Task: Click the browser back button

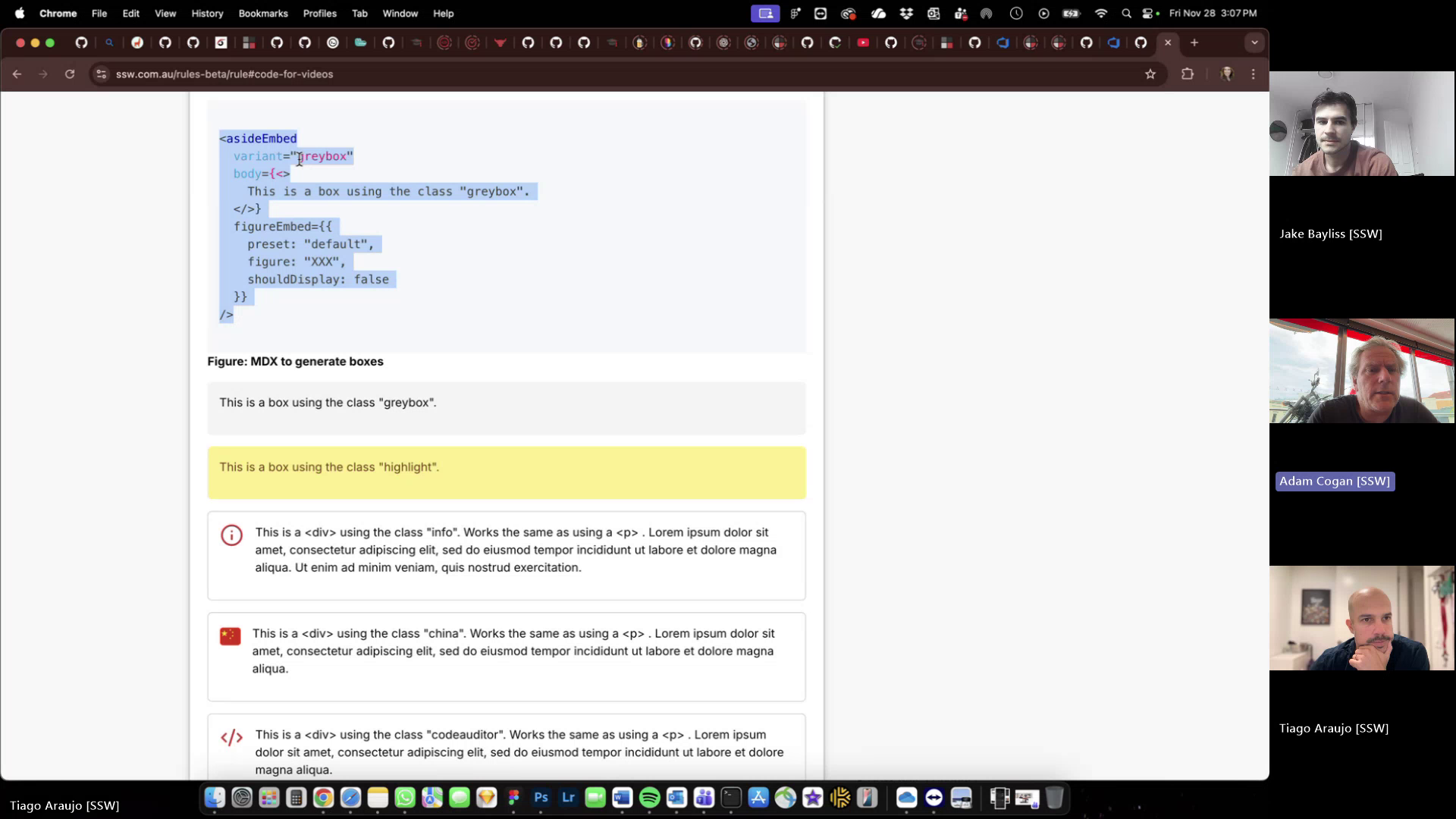Action: [17, 74]
